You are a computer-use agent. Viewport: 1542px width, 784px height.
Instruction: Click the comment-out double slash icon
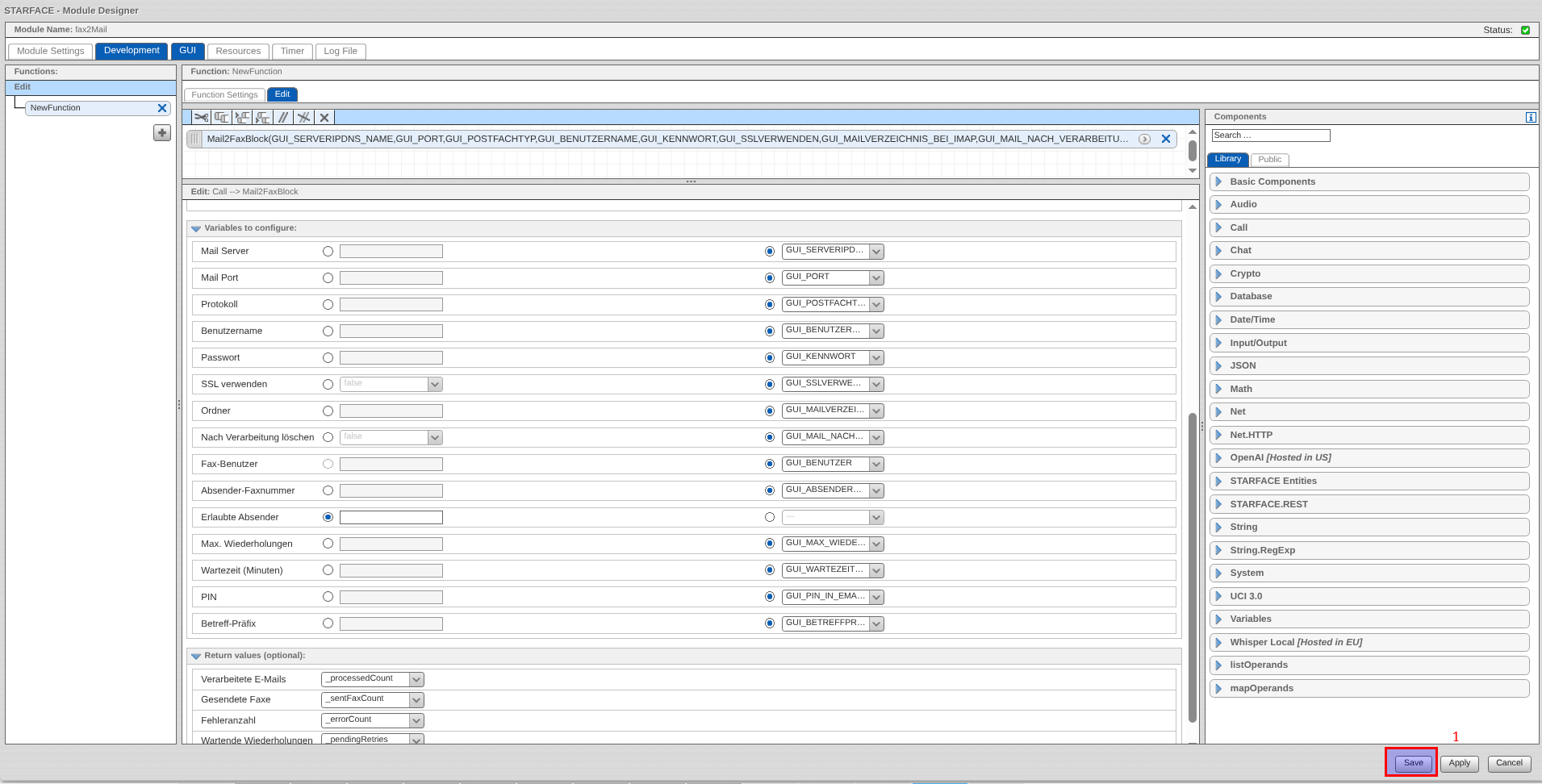coord(283,118)
